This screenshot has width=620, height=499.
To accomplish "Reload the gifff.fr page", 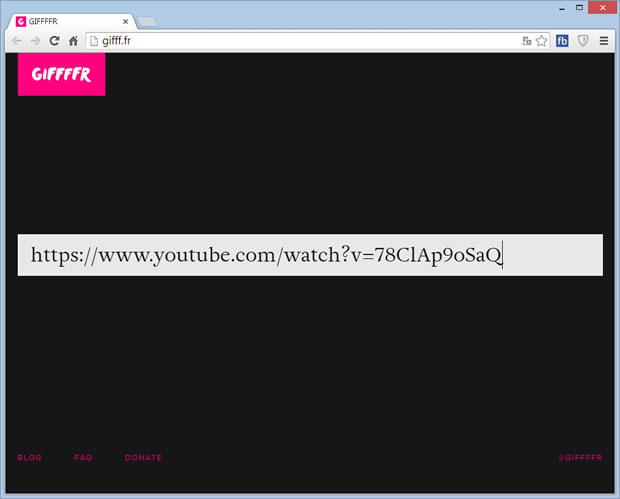I will coord(54,41).
